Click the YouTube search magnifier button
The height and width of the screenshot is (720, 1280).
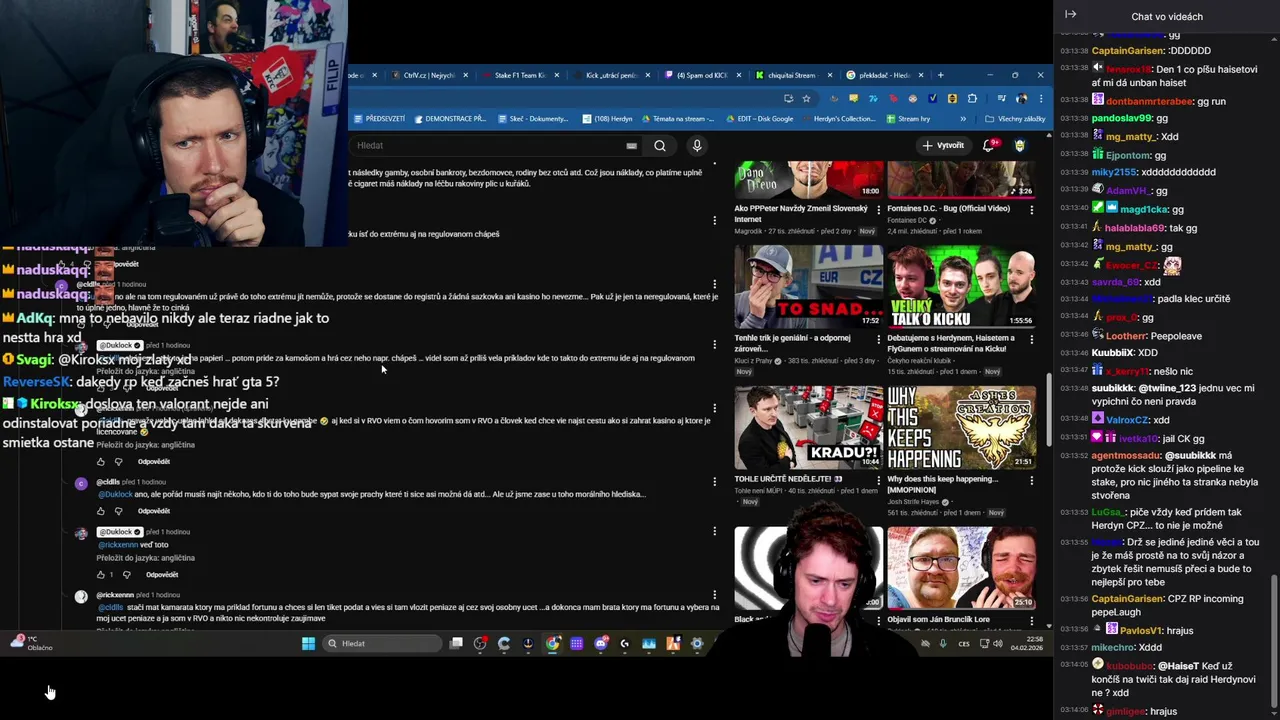(x=660, y=146)
